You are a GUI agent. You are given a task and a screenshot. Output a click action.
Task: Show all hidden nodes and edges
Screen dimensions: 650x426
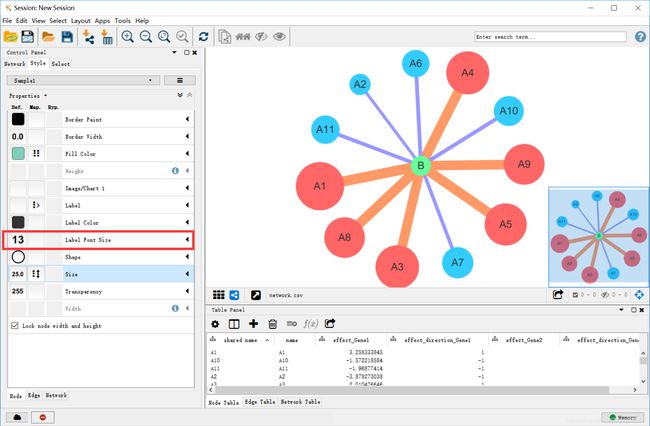click(x=279, y=37)
